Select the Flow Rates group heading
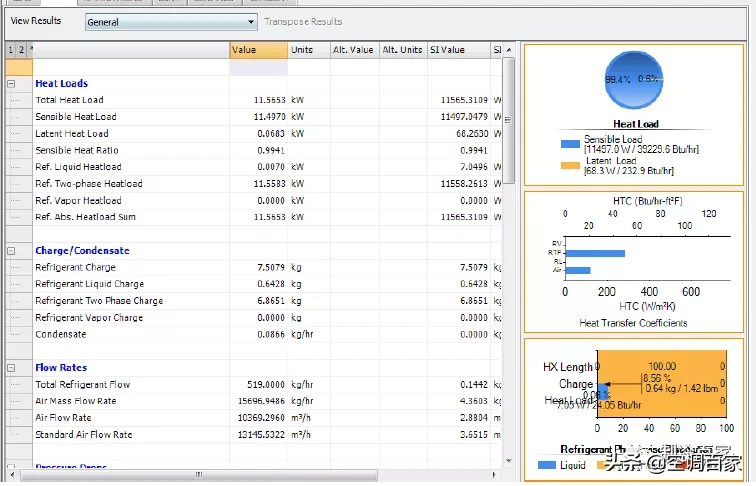This screenshot has height=486, width=756. (x=61, y=368)
